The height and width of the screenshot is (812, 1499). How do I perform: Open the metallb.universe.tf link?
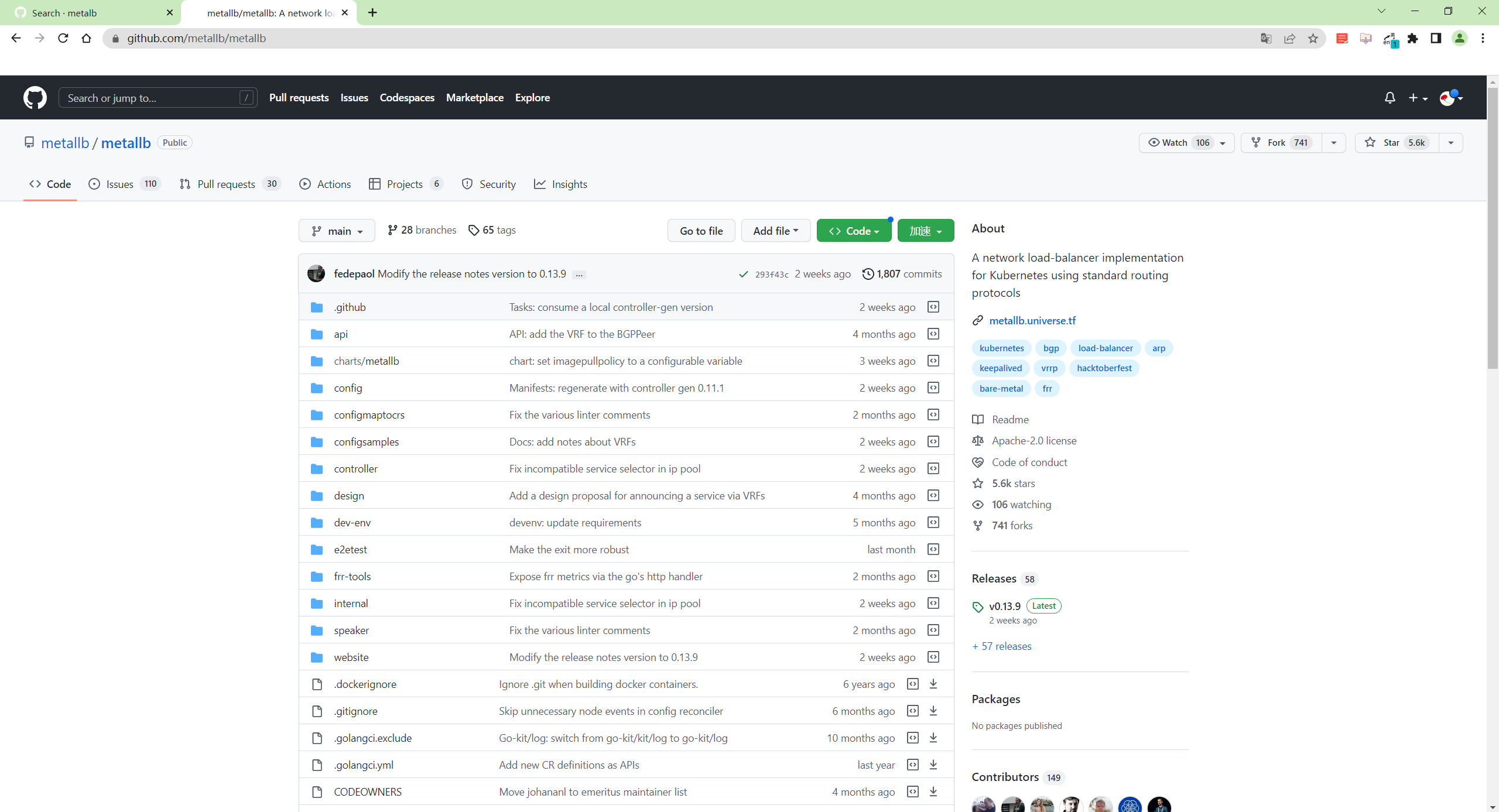[x=1032, y=321]
